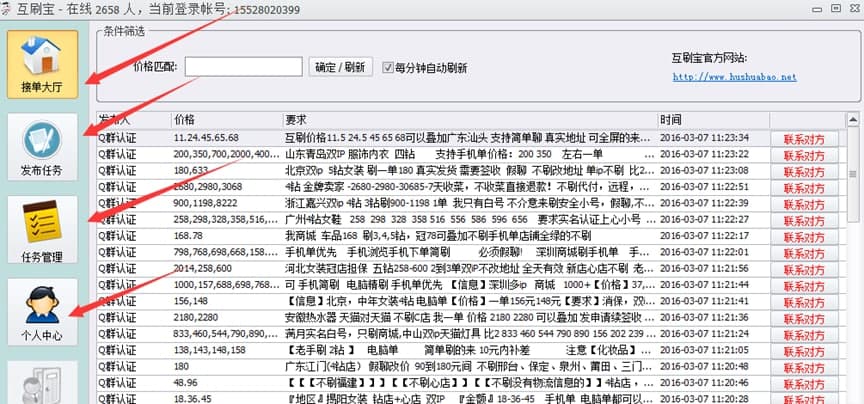Viewport: 864px width, 404px height.
Task: Click 联系对方 for the 11:21:44 row
Action: (x=804, y=287)
